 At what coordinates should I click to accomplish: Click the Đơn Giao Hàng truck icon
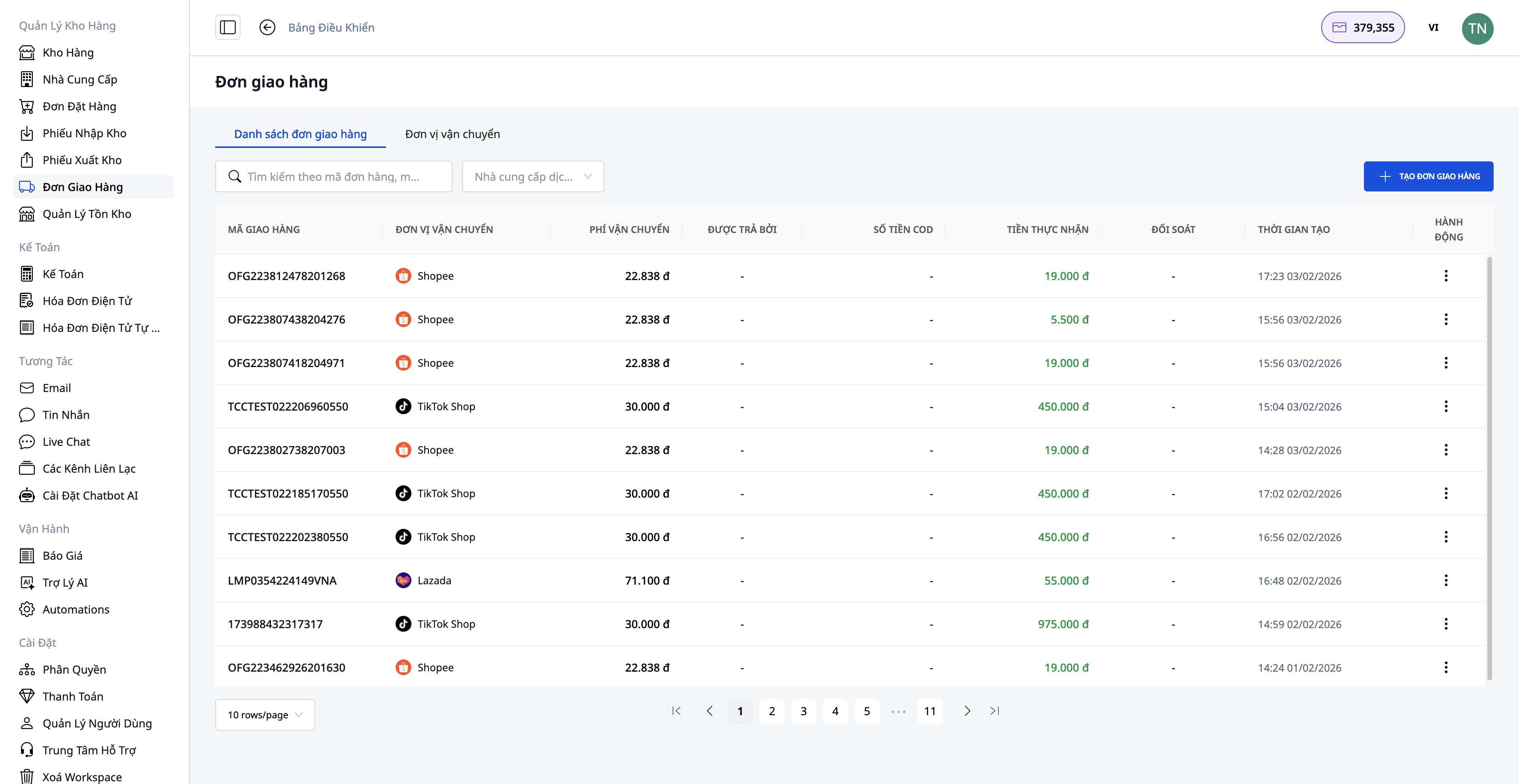tap(27, 187)
